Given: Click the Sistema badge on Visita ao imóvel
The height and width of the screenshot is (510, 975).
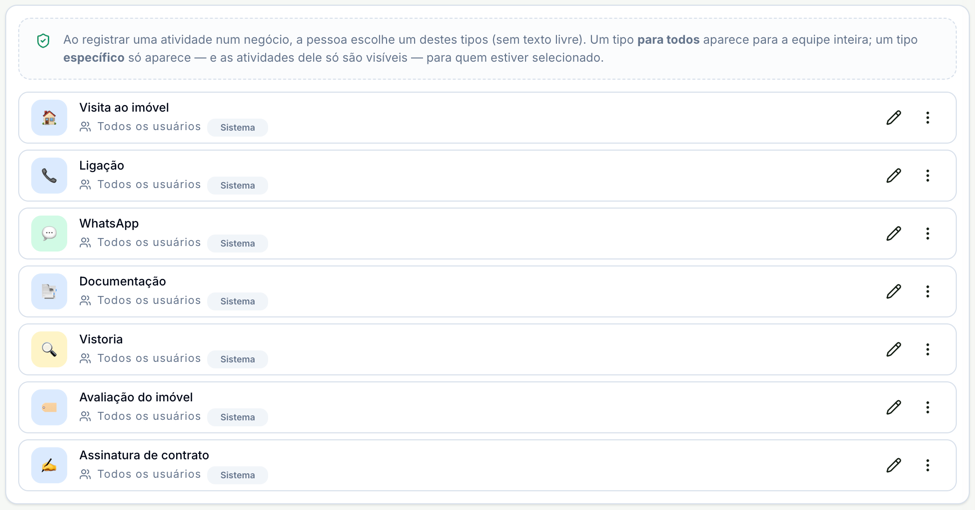Looking at the screenshot, I should 238,128.
